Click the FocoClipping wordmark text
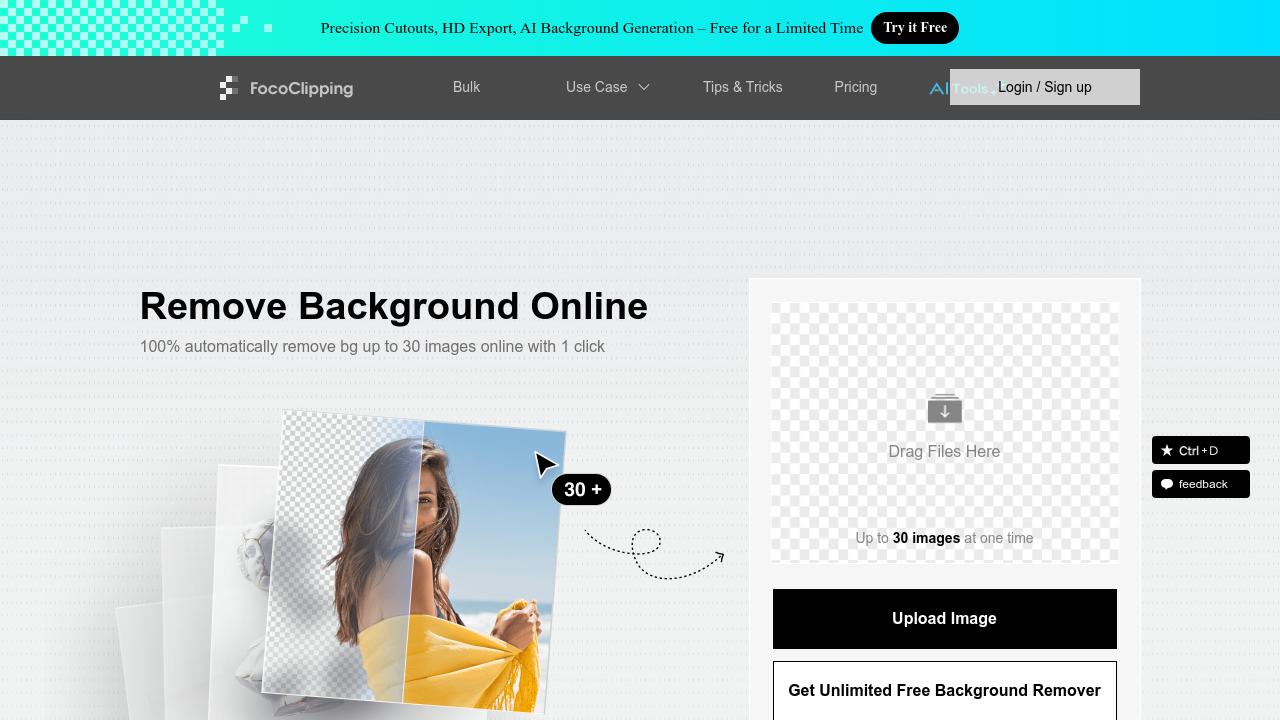Image resolution: width=1280 pixels, height=720 pixels. tap(301, 88)
